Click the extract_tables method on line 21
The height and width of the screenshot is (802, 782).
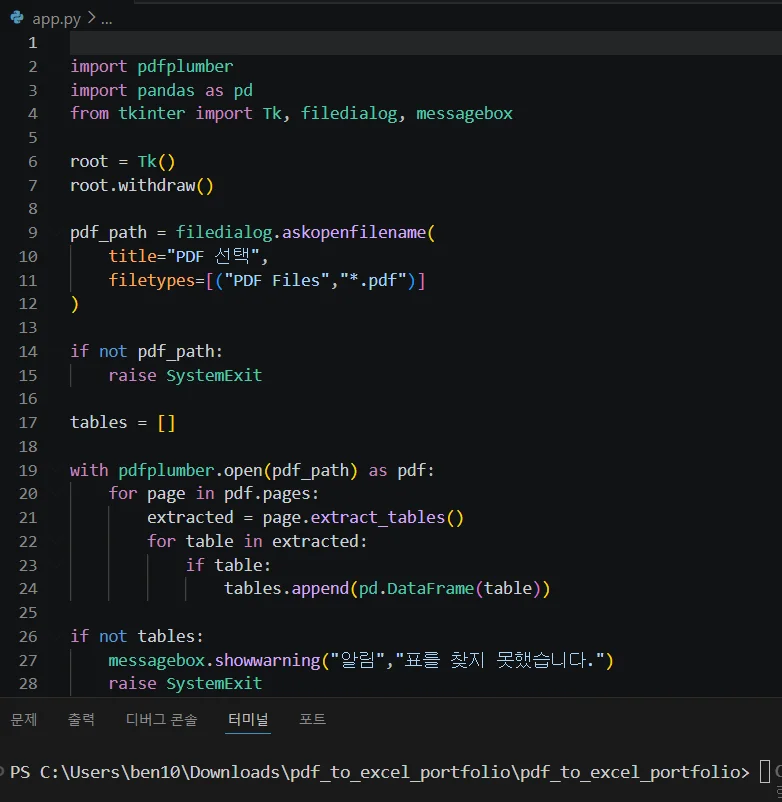click(377, 517)
